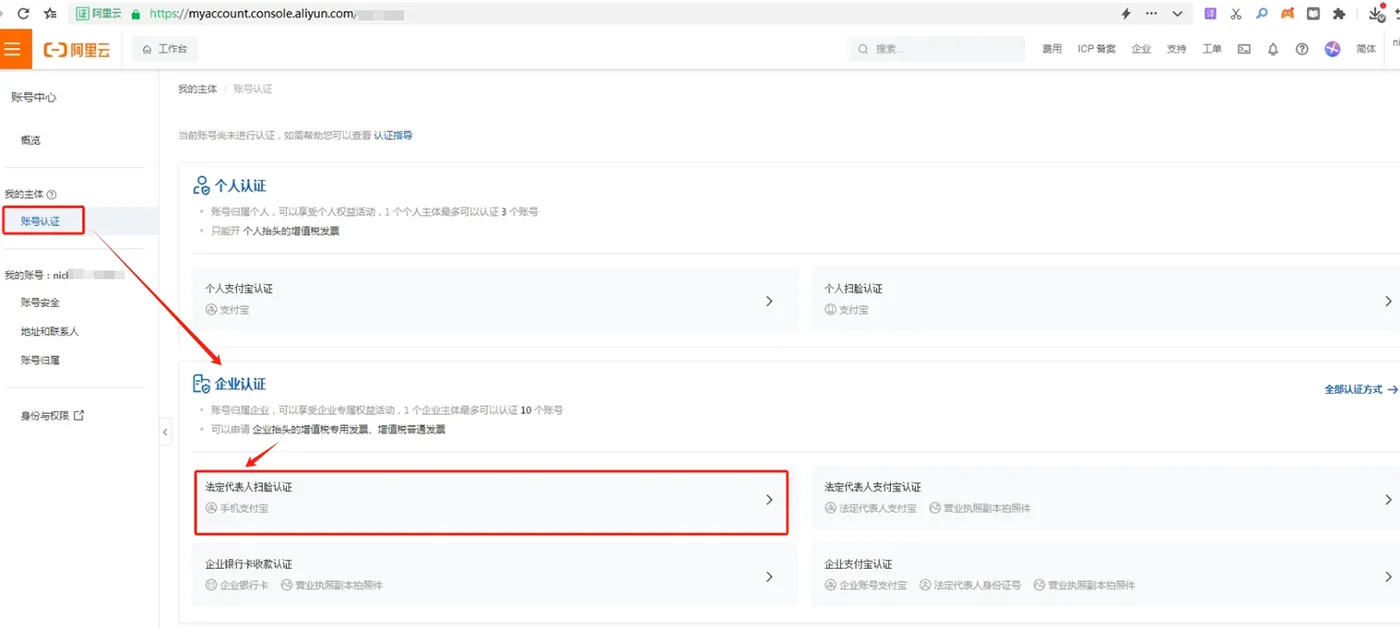The height and width of the screenshot is (629, 1400).
Task: Open the ICP 备案 menu
Action: click(x=1096, y=49)
